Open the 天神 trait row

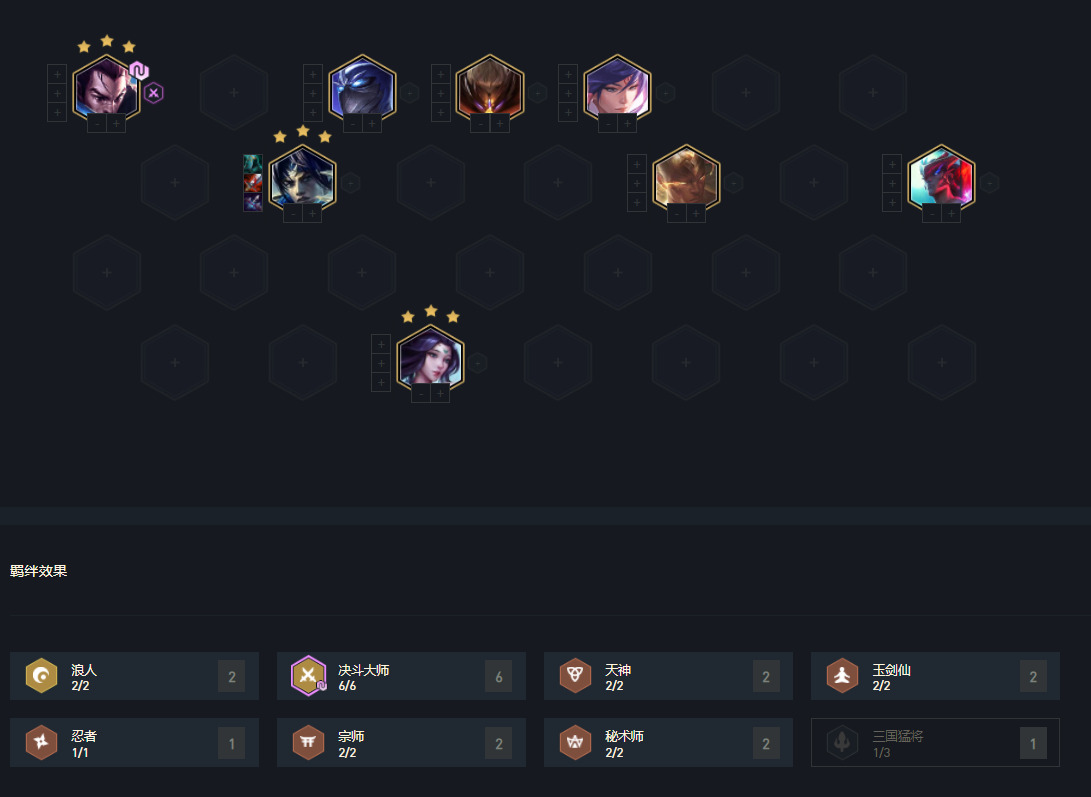(x=668, y=676)
